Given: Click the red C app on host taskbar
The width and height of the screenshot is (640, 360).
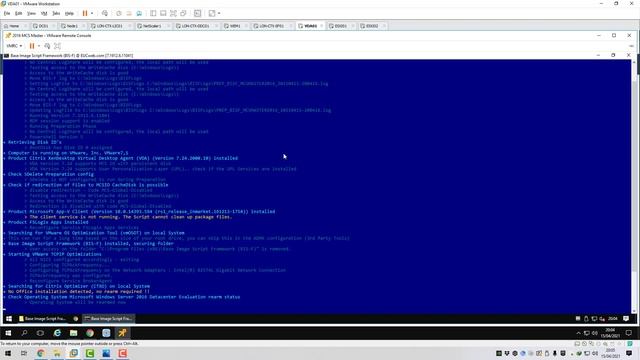Looking at the screenshot, I should pyautogui.click(x=122, y=353).
